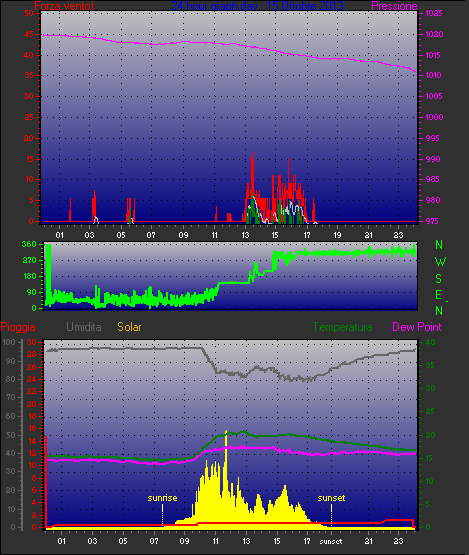The height and width of the screenshot is (555, 469).
Task: Click hour 13 on wind graph time axis
Action: tap(245, 235)
